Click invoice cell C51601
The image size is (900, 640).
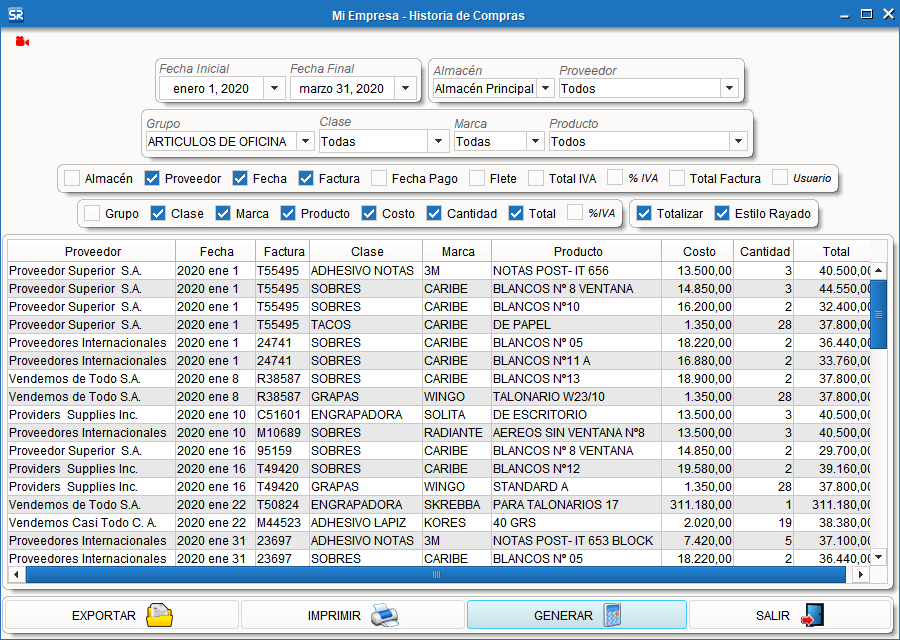pos(282,414)
